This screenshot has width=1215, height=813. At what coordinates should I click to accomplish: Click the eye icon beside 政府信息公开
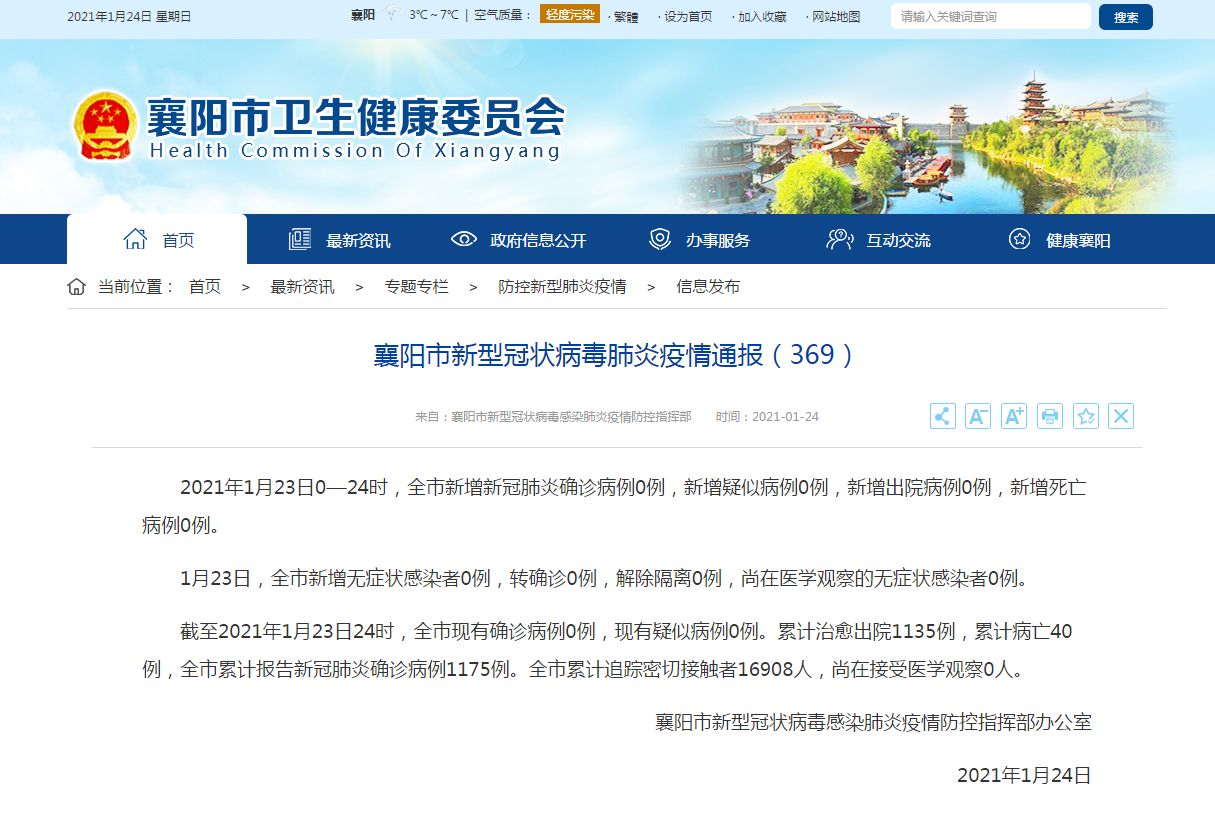click(x=464, y=239)
